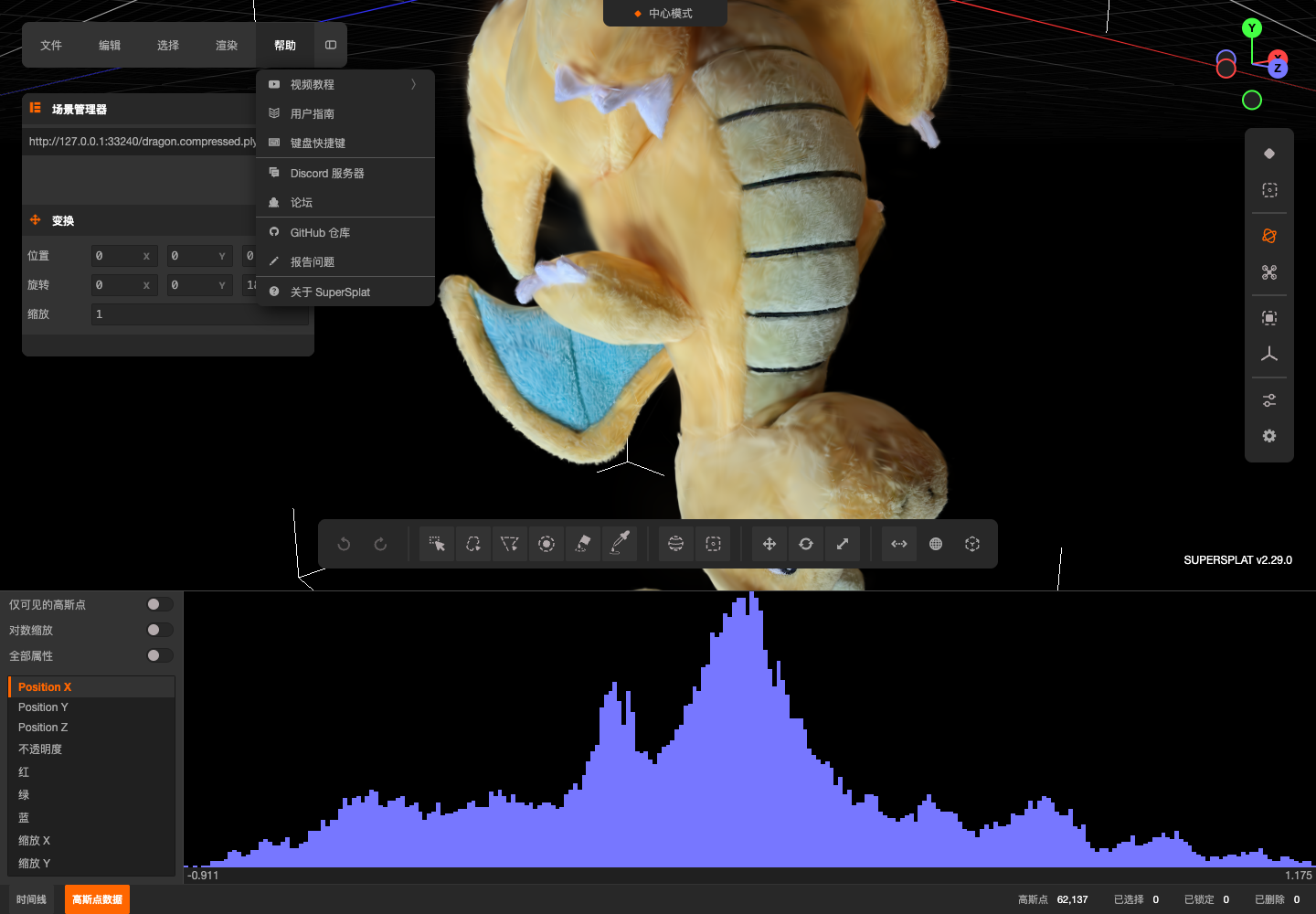Viewport: 1316px width, 914px height.
Task: Select Position Z in the property list
Action: (91, 727)
